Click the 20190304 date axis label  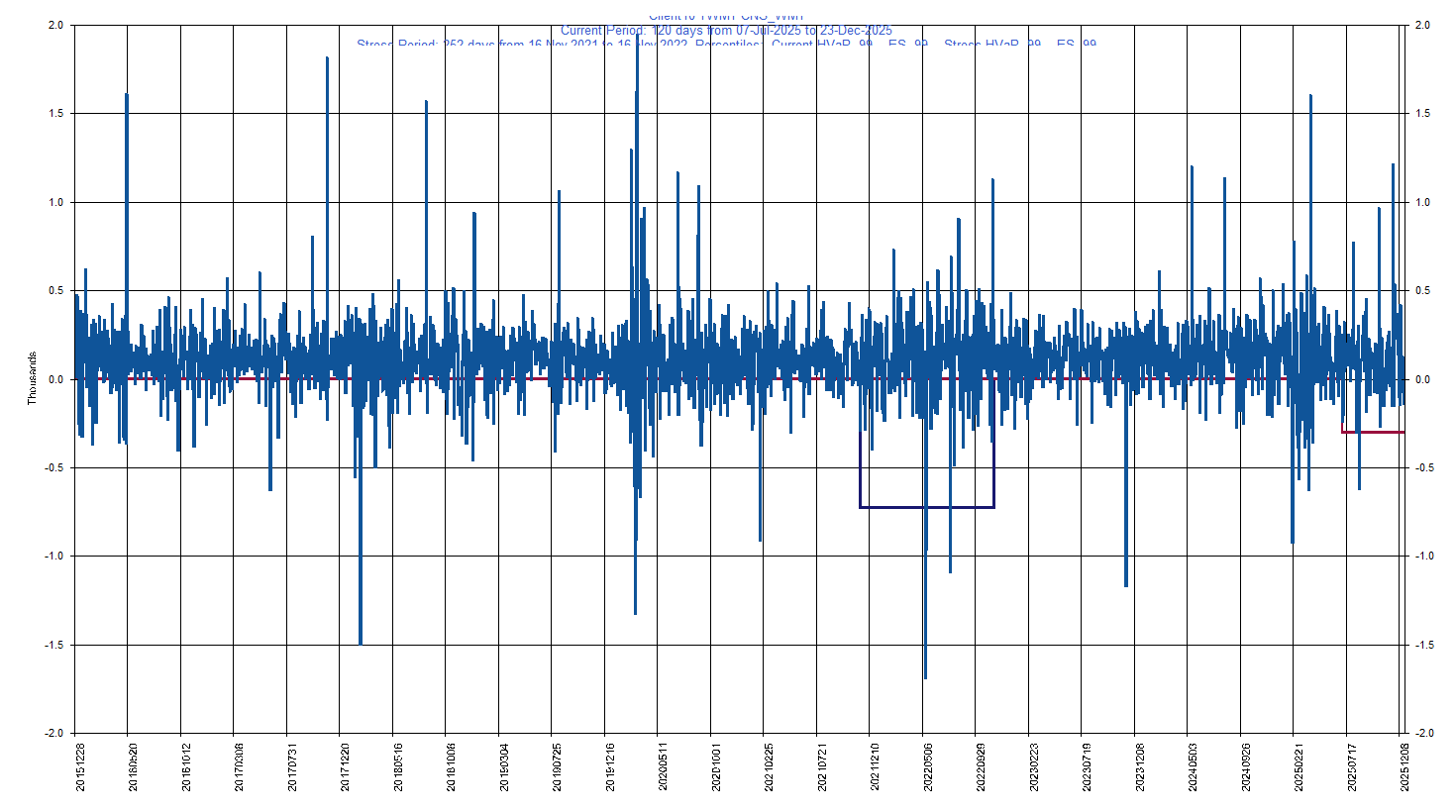point(505,768)
